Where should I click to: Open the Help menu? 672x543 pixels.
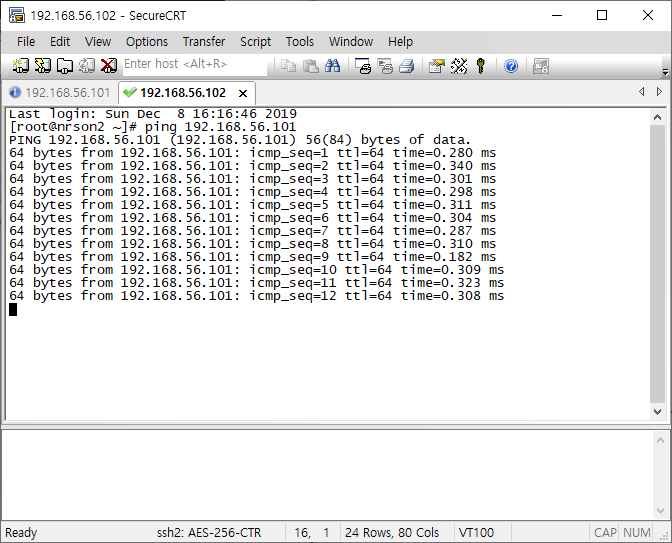pos(400,42)
